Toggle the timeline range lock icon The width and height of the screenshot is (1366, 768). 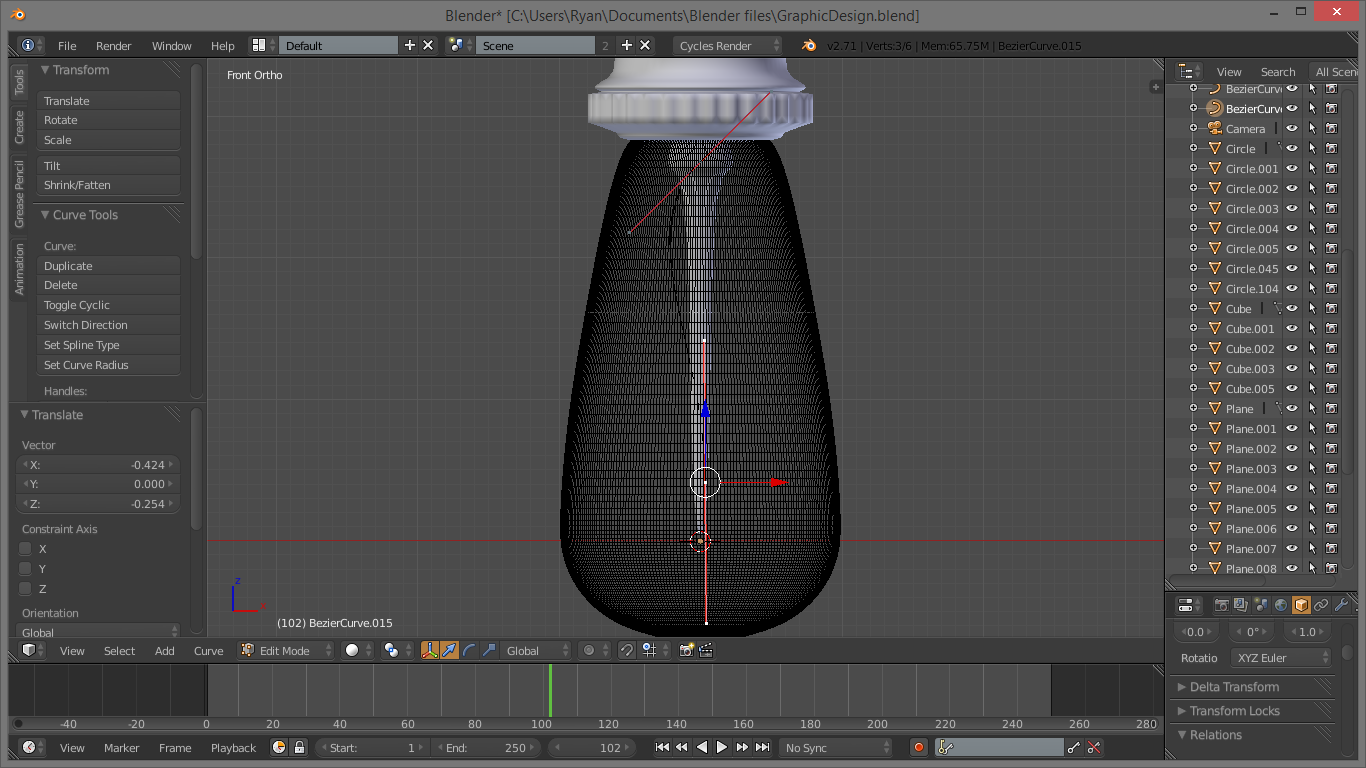[298, 747]
